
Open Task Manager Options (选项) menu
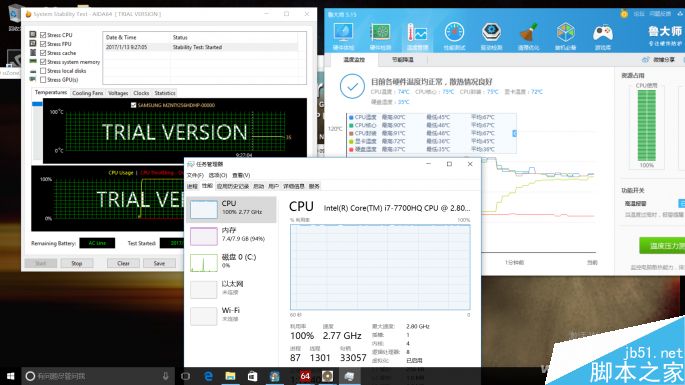click(218, 175)
